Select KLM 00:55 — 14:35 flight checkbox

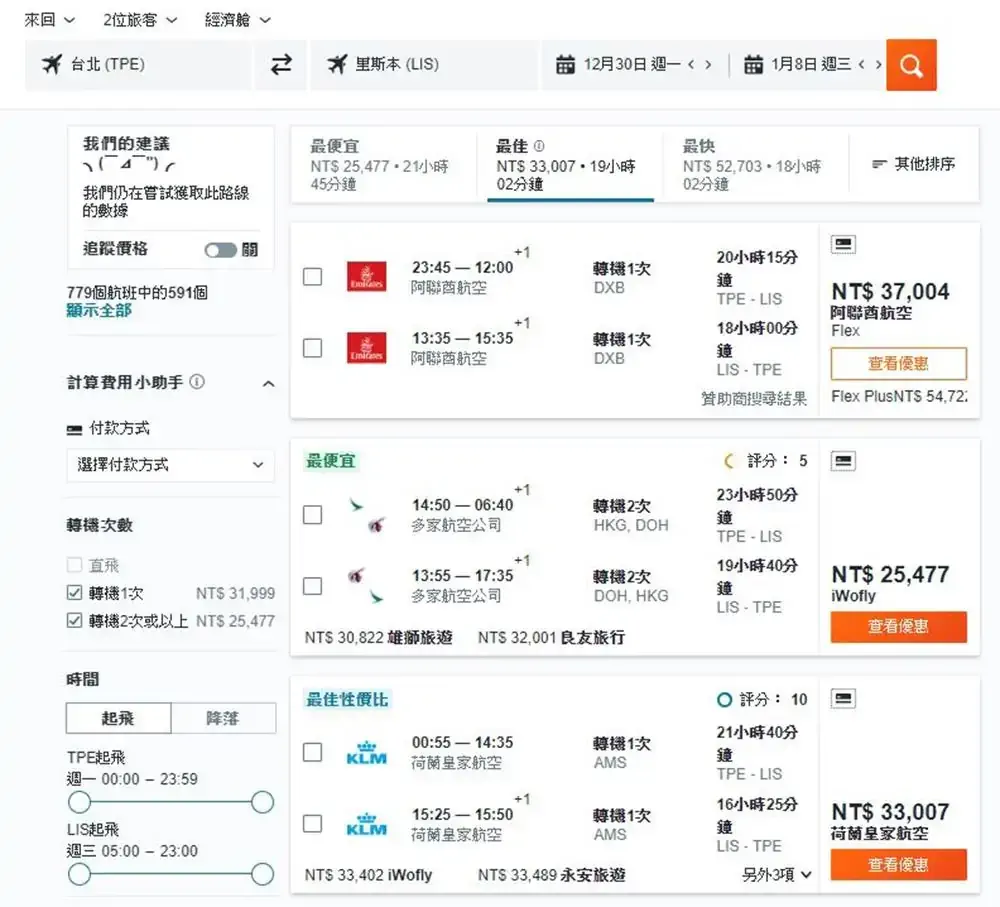(312, 752)
